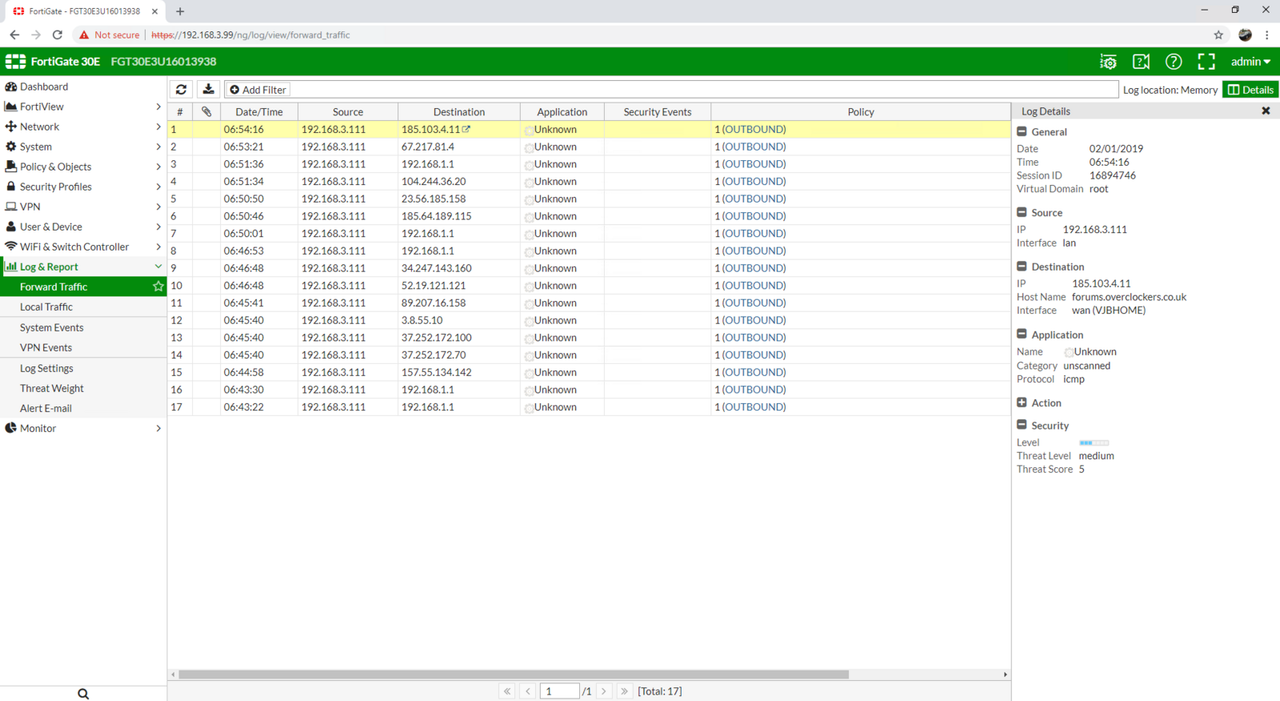Expand the Monitor menu
The image size is (1280, 701).
[x=83, y=428]
